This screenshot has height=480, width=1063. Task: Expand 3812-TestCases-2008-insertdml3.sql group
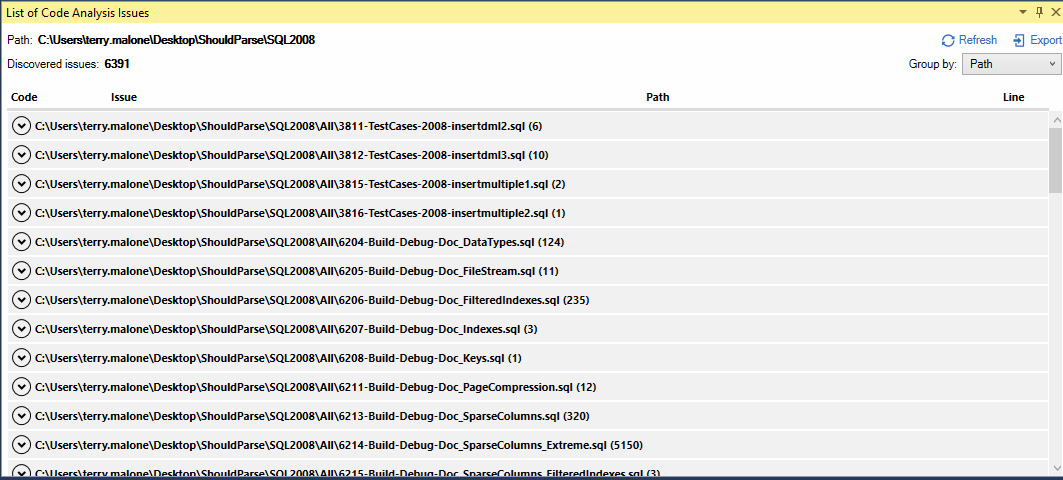pyautogui.click(x=21, y=155)
